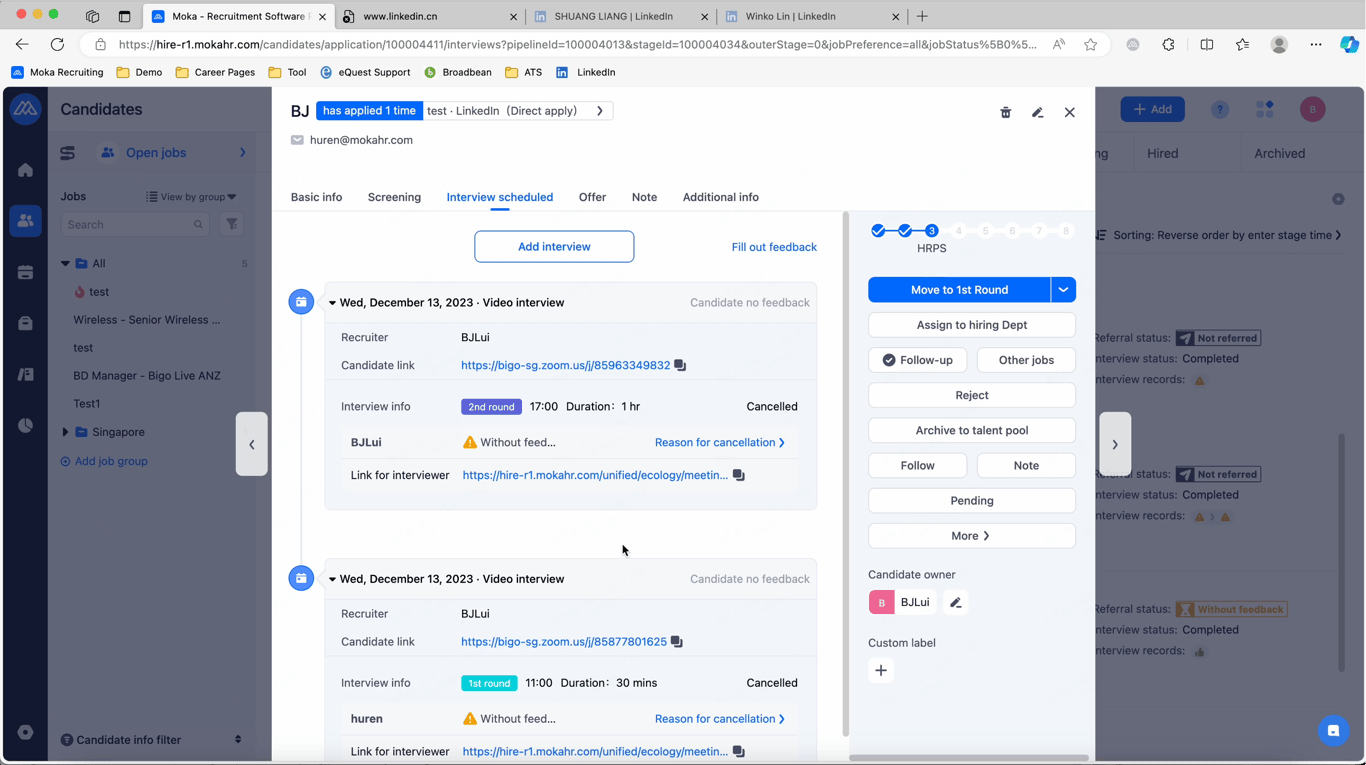Toggle the Follow-up checkmark button
The height and width of the screenshot is (765, 1366).
click(x=918, y=360)
